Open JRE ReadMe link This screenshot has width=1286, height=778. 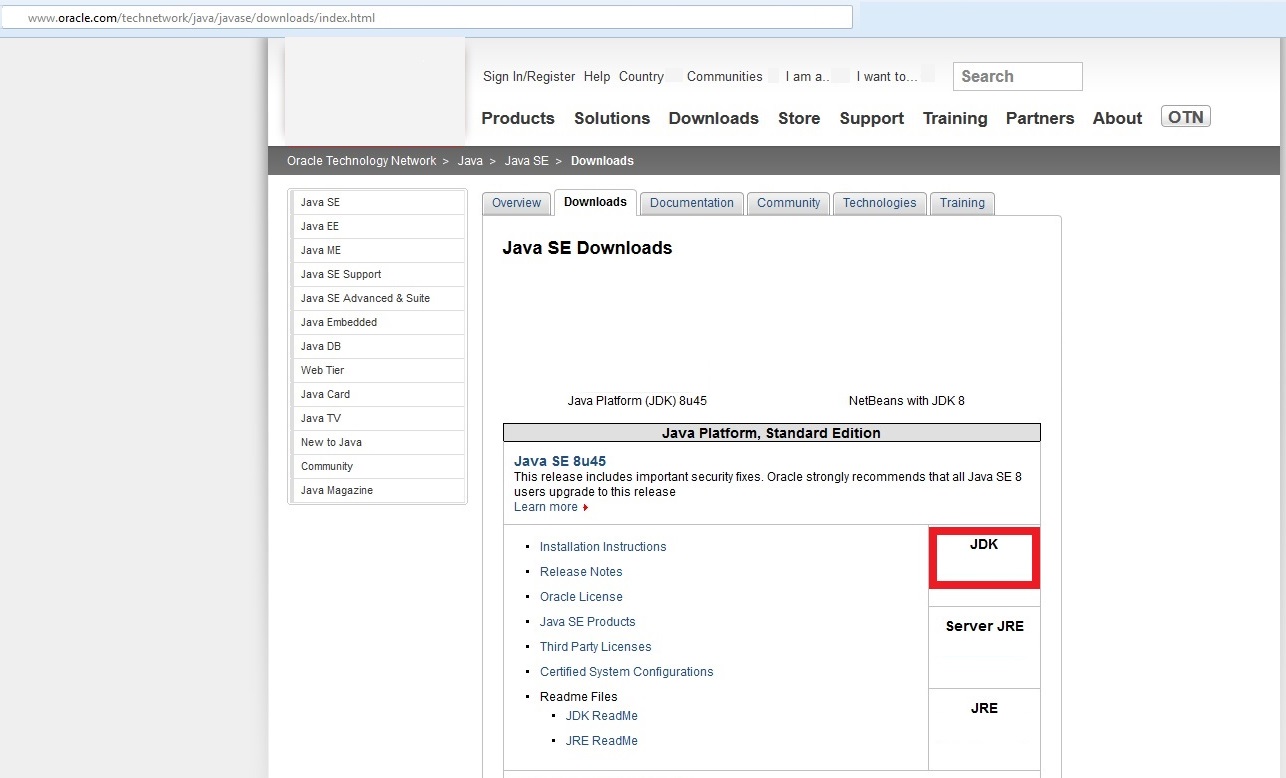tap(602, 741)
